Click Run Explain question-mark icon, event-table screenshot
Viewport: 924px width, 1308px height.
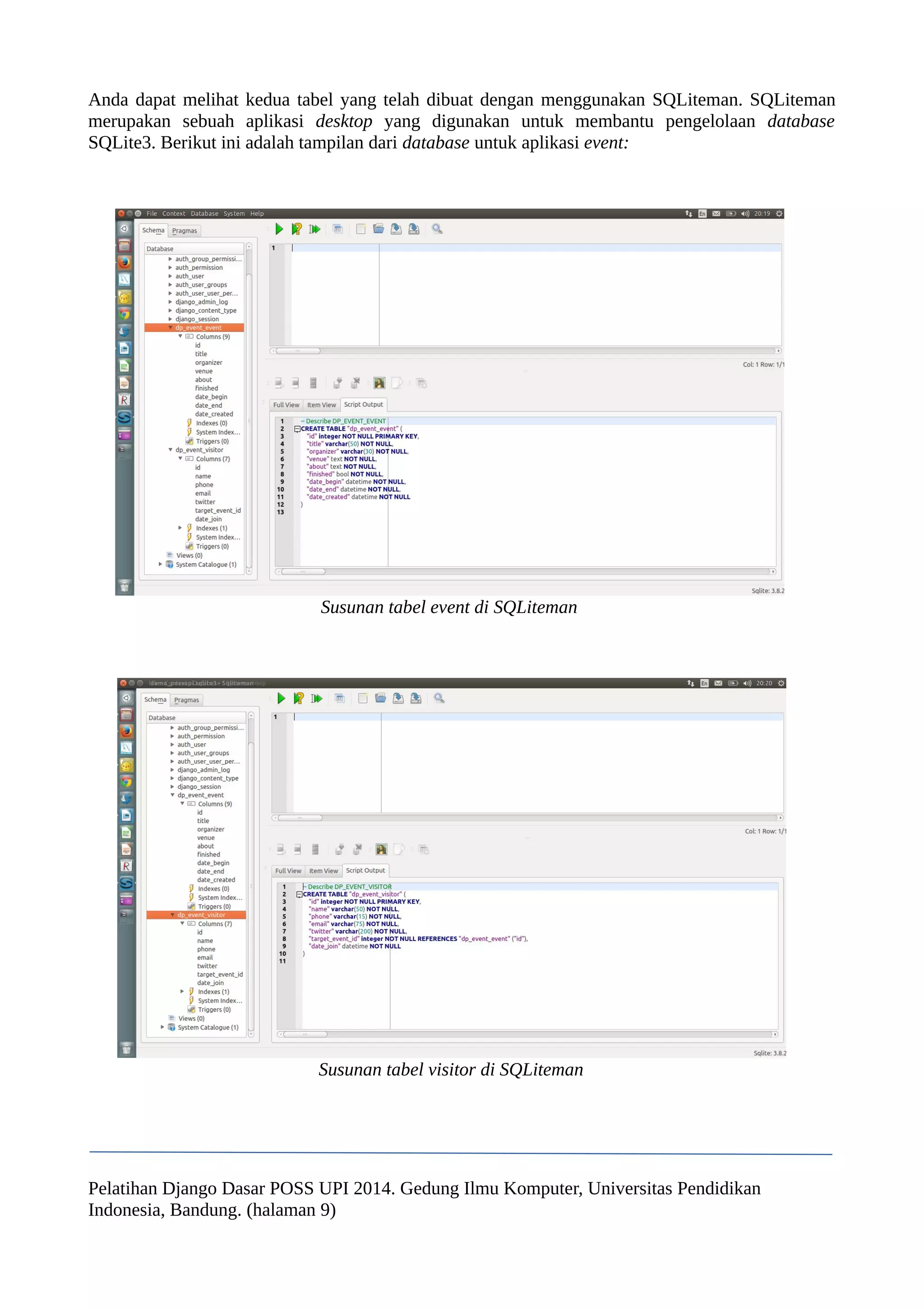[296, 229]
